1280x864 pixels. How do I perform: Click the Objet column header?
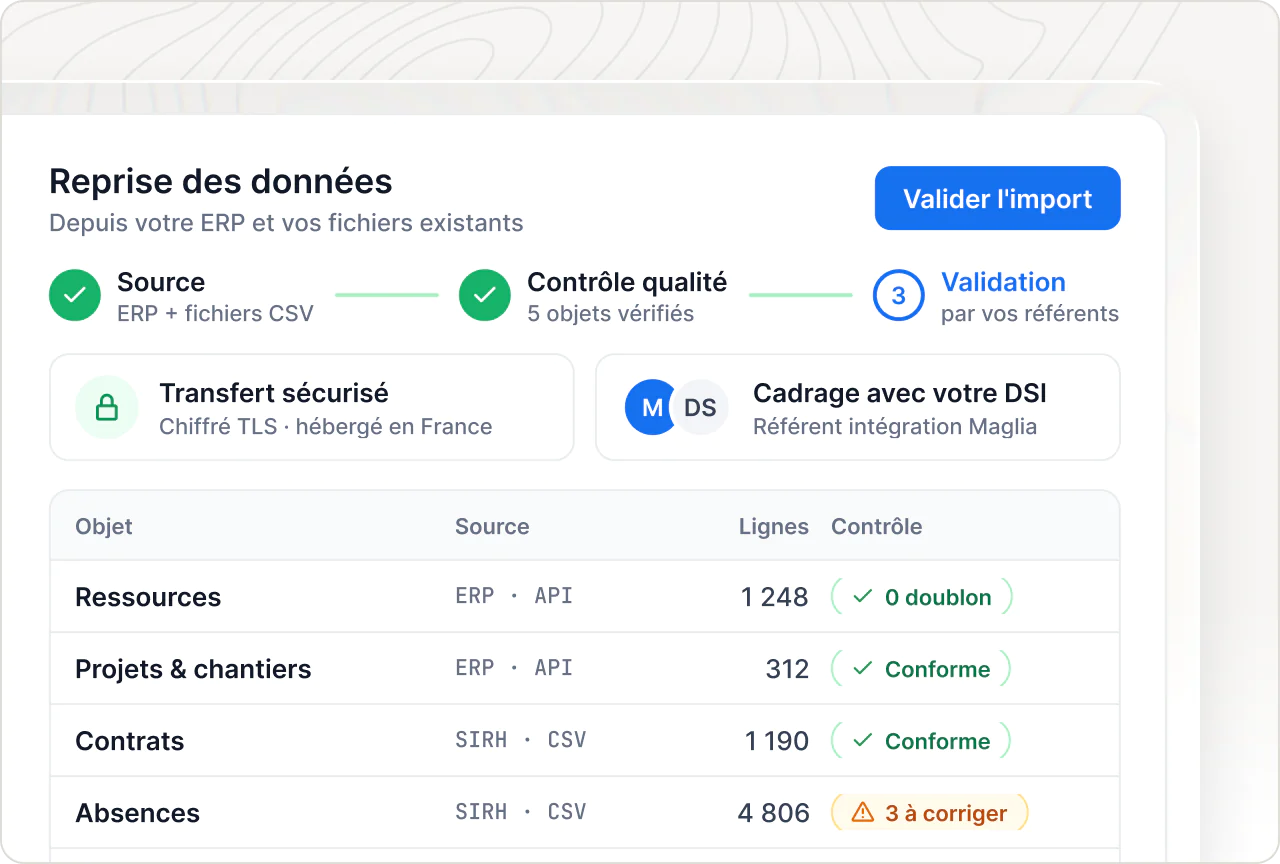(104, 526)
